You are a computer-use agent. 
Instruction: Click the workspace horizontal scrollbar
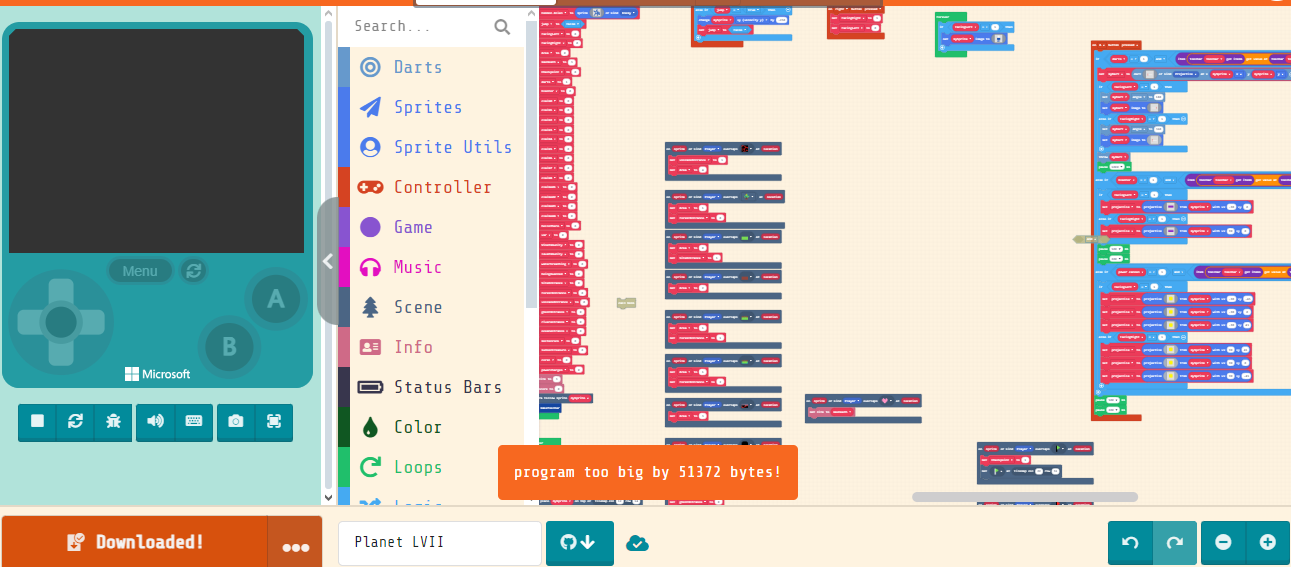pyautogui.click(x=1025, y=497)
